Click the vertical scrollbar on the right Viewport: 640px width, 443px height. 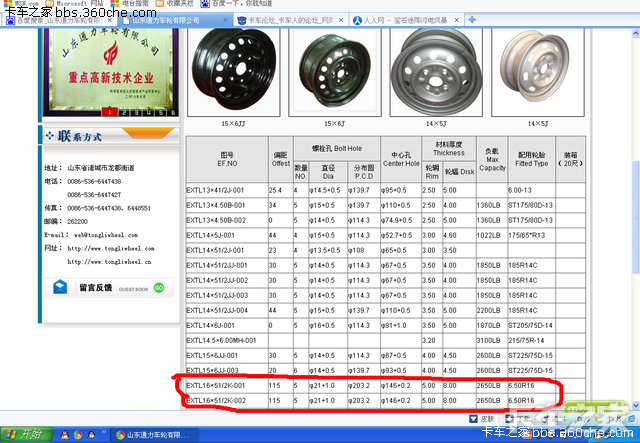click(x=632, y=200)
